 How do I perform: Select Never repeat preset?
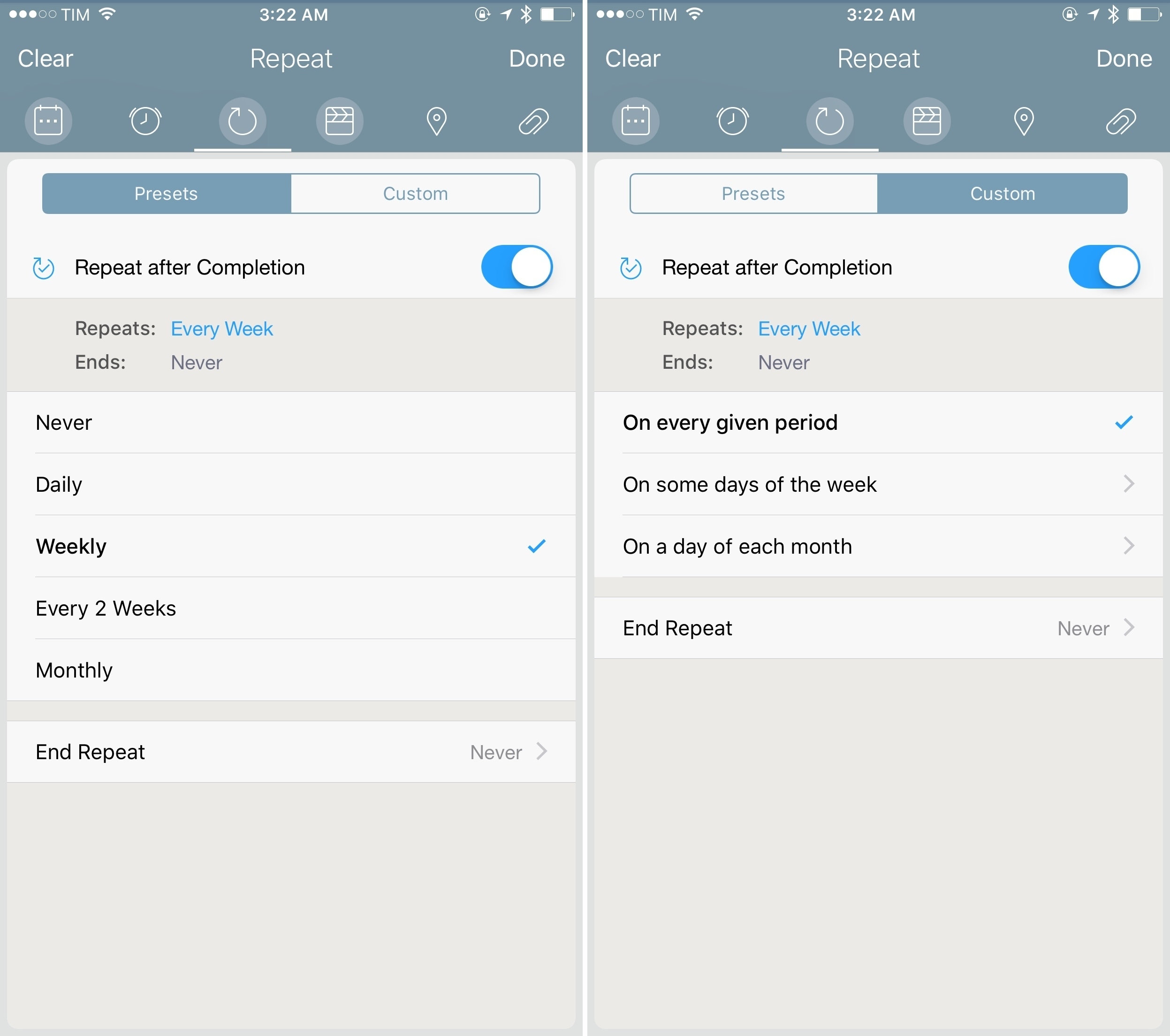(290, 420)
